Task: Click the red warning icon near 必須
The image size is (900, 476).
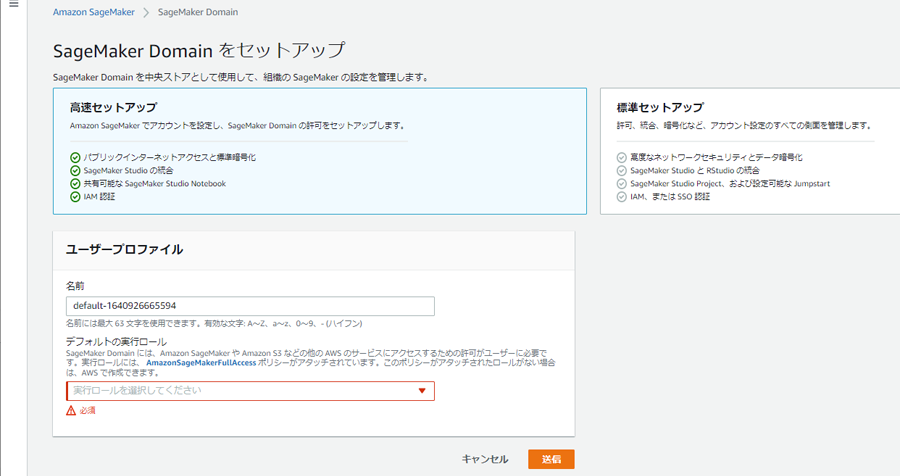Action: (x=71, y=411)
